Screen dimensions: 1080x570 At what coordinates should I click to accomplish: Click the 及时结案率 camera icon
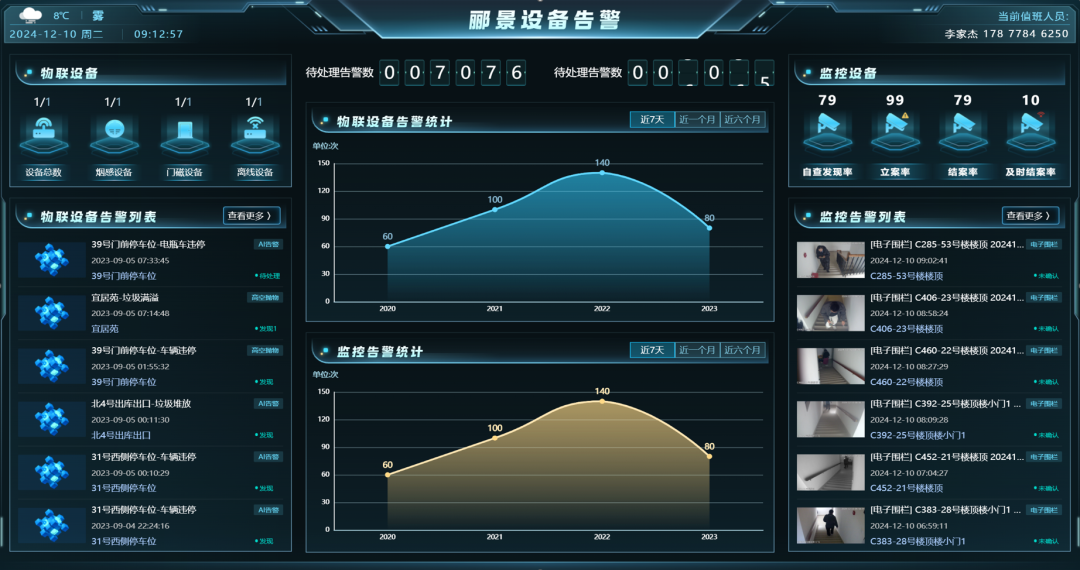(x=1030, y=128)
